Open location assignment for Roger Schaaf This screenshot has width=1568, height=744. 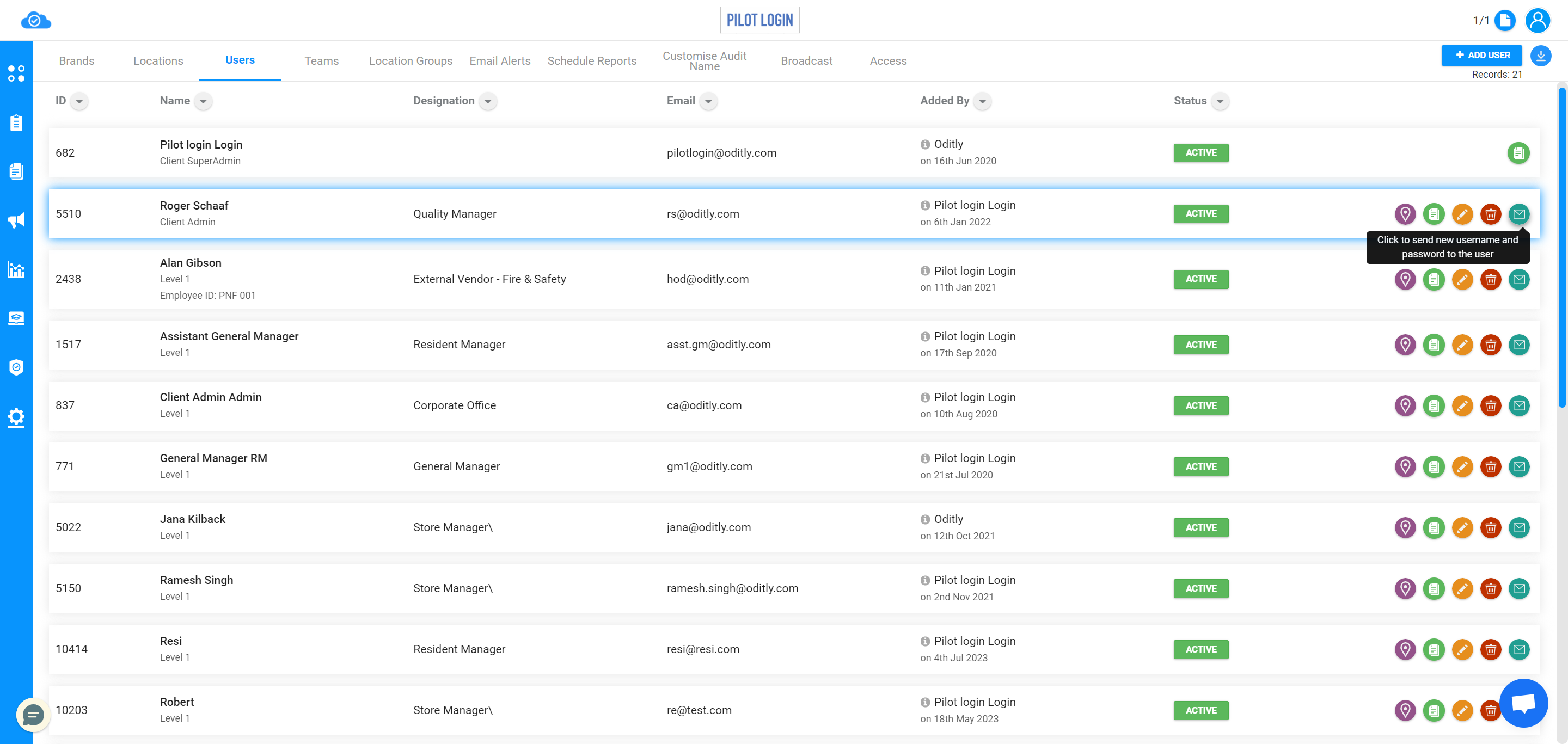coord(1405,213)
